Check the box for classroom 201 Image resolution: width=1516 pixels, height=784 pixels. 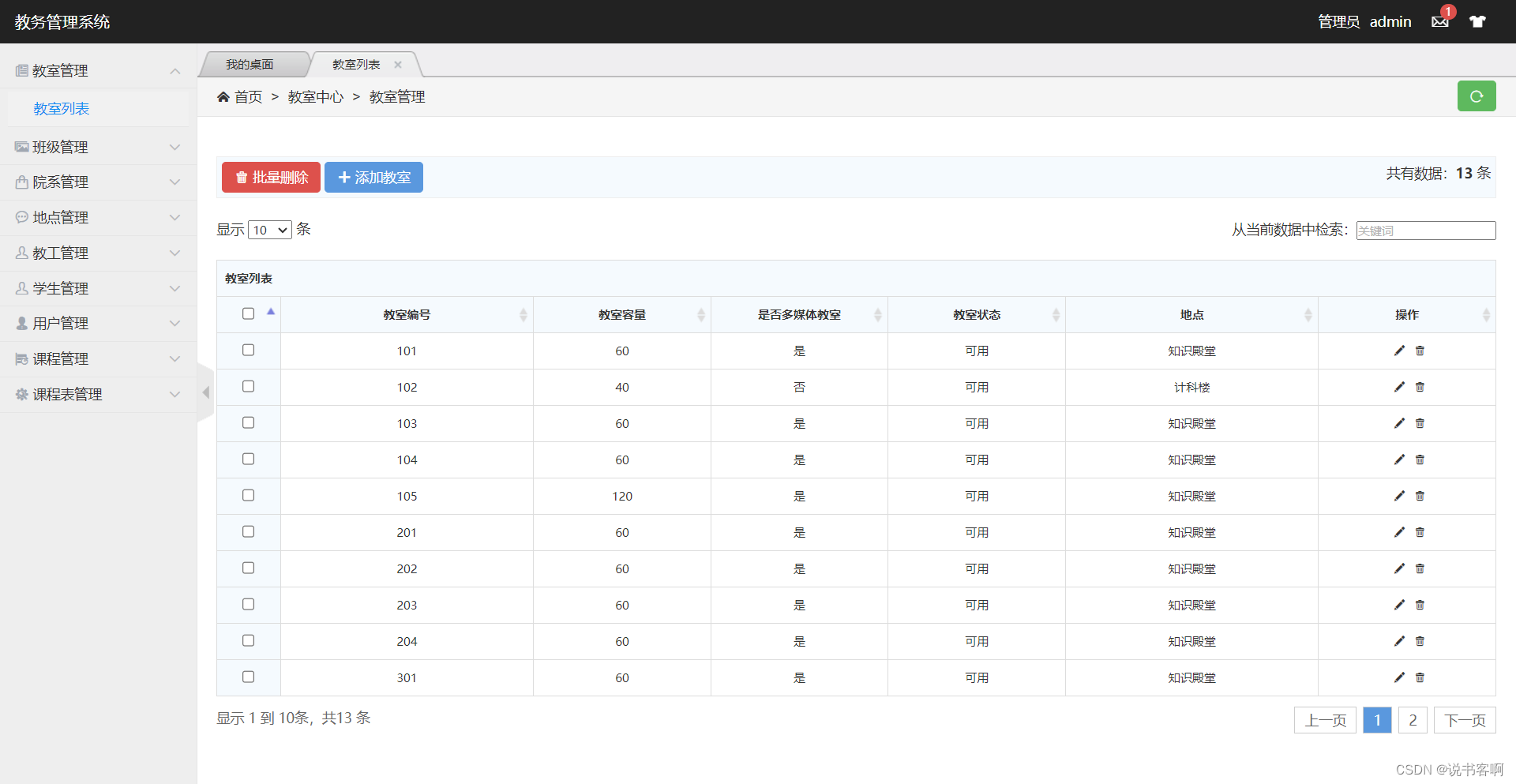coord(248,531)
